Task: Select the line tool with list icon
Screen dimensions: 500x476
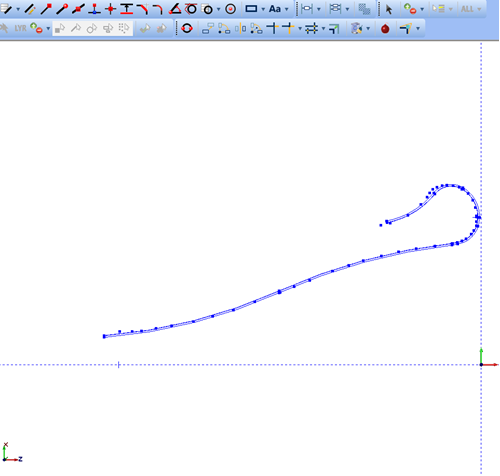Action: point(6,9)
